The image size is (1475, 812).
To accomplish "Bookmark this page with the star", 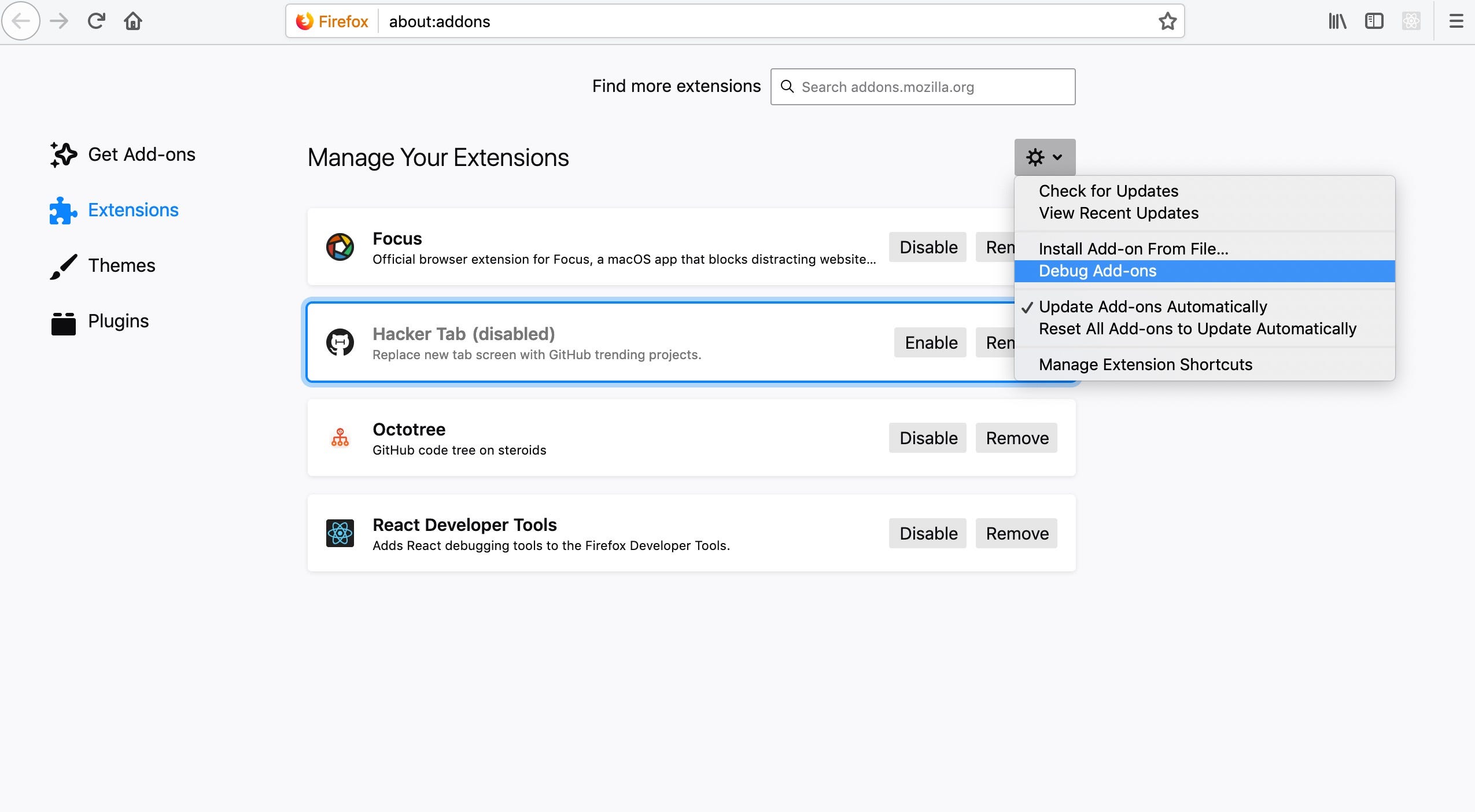I will pyautogui.click(x=1167, y=21).
